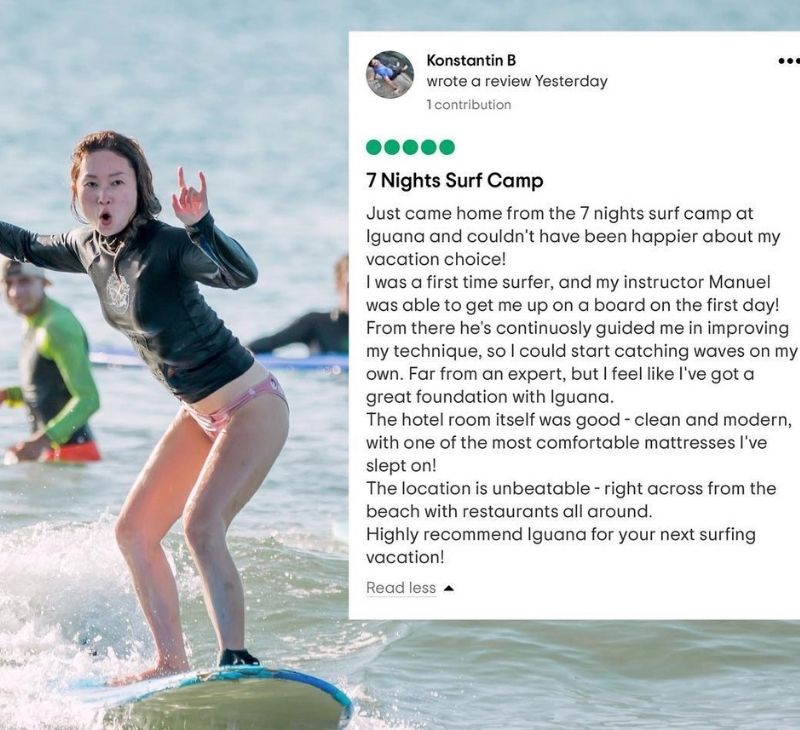Click the blue surfboard under the surfer

click(214, 696)
